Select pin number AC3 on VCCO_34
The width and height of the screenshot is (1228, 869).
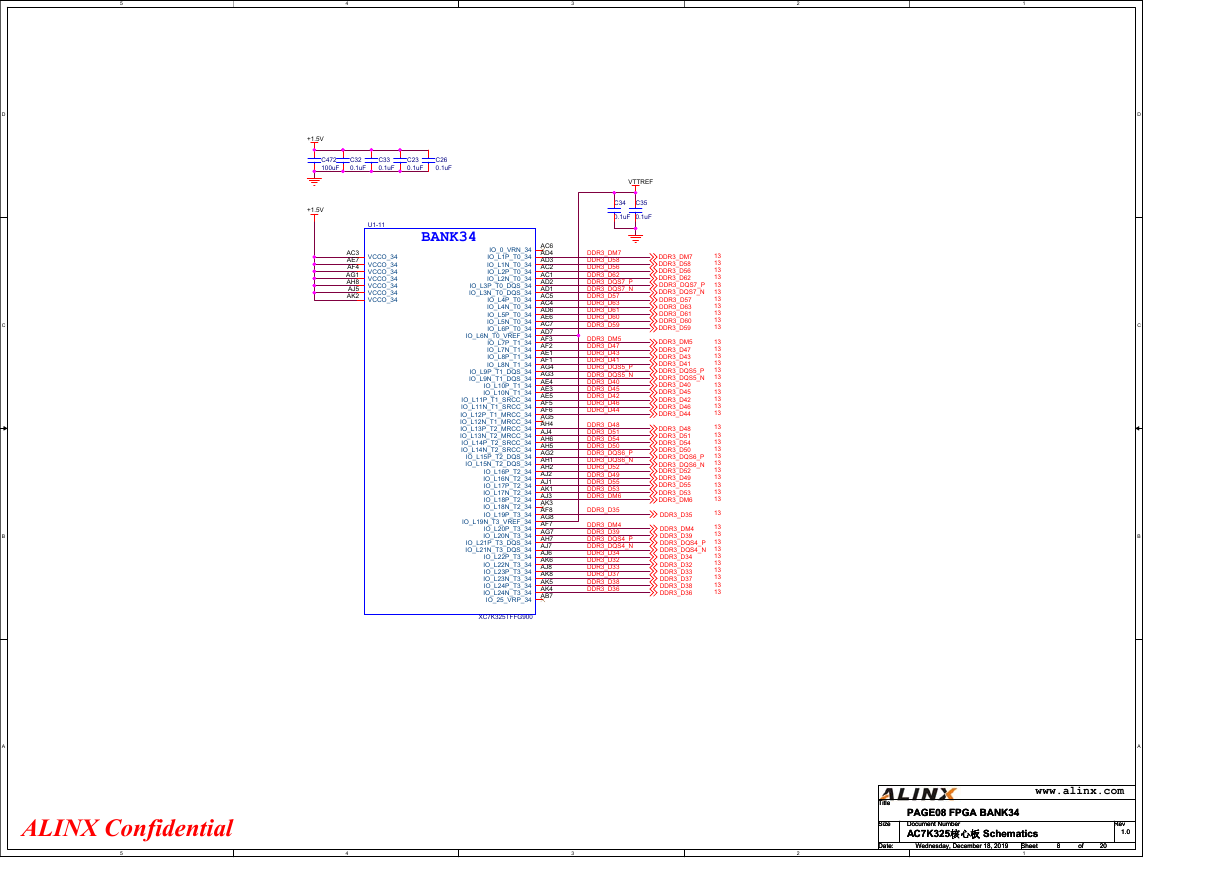pyautogui.click(x=352, y=253)
